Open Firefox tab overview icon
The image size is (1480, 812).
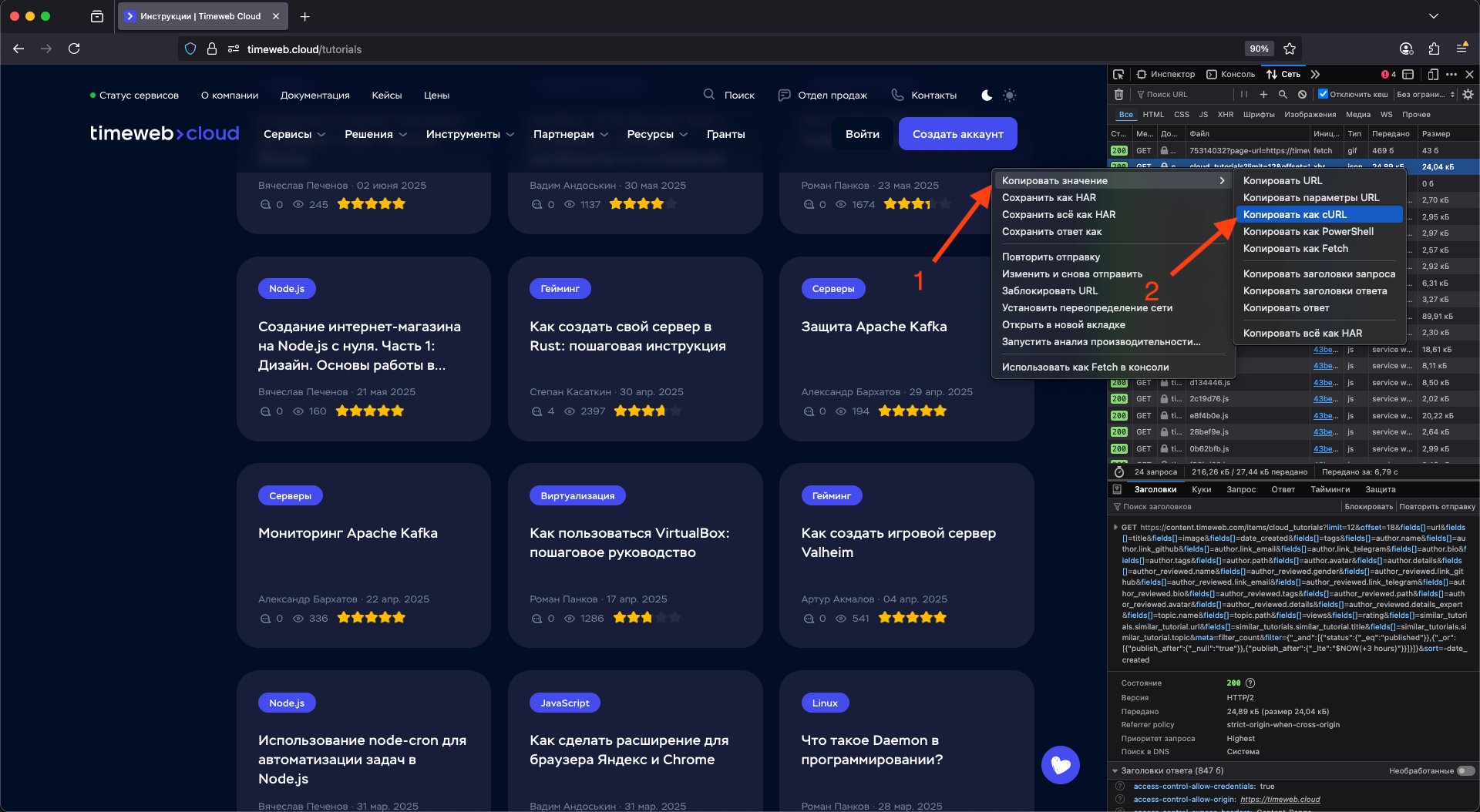tap(97, 16)
